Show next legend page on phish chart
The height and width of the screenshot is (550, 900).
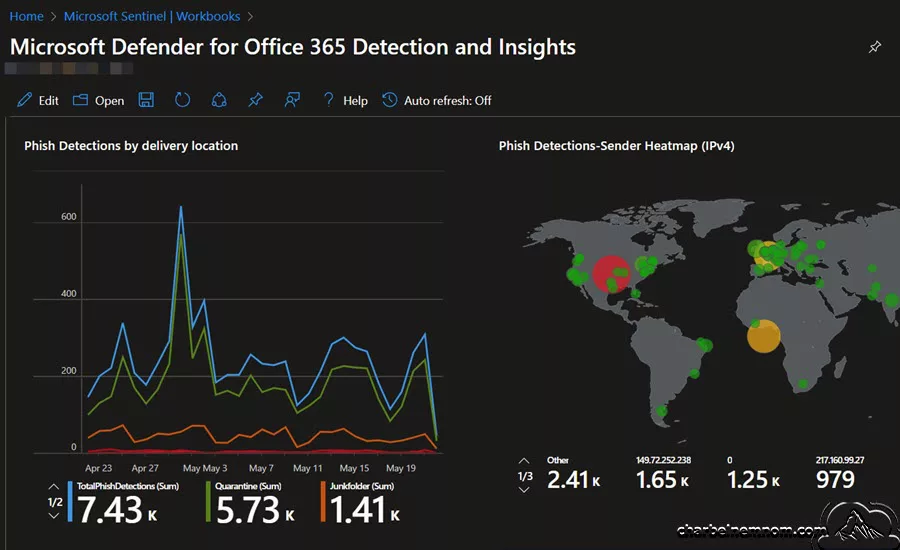pos(54,516)
